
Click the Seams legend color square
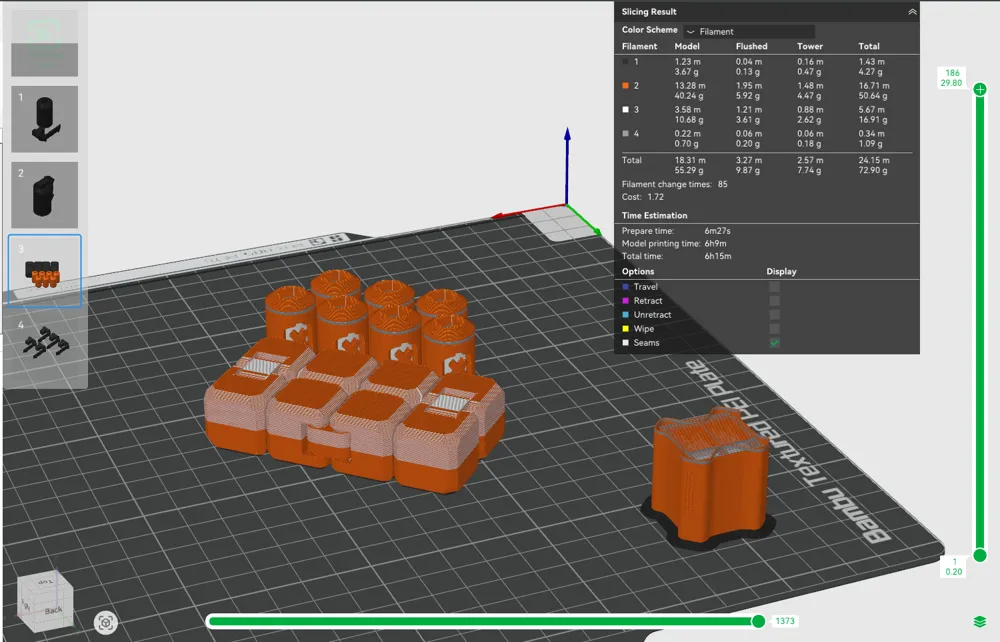tap(627, 343)
